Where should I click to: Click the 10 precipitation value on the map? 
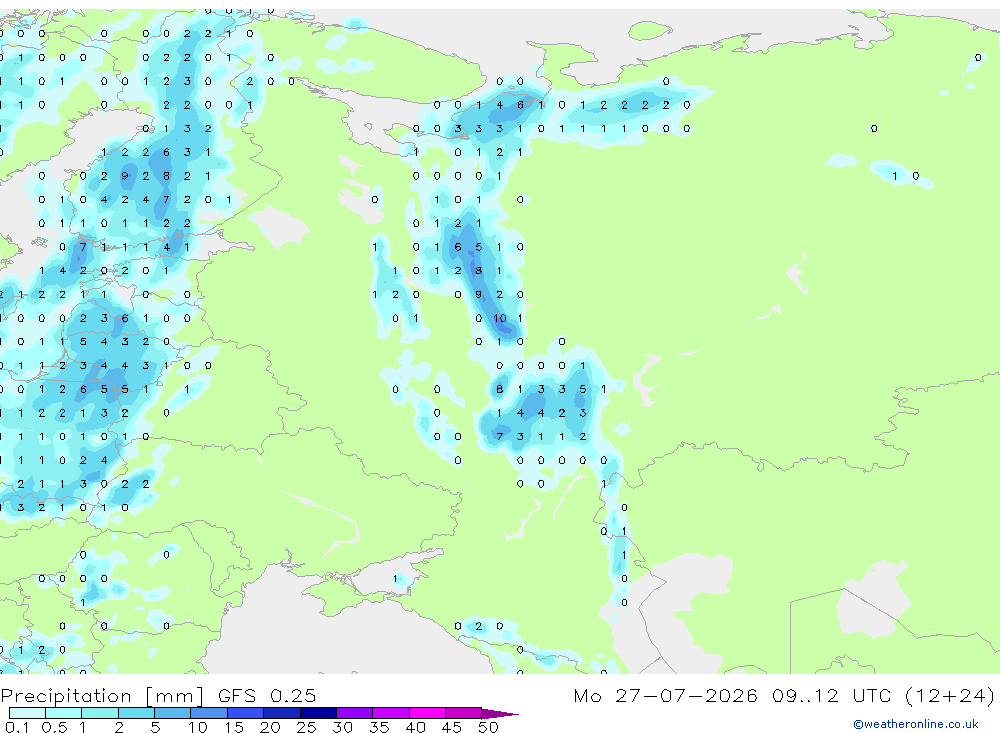click(499, 318)
